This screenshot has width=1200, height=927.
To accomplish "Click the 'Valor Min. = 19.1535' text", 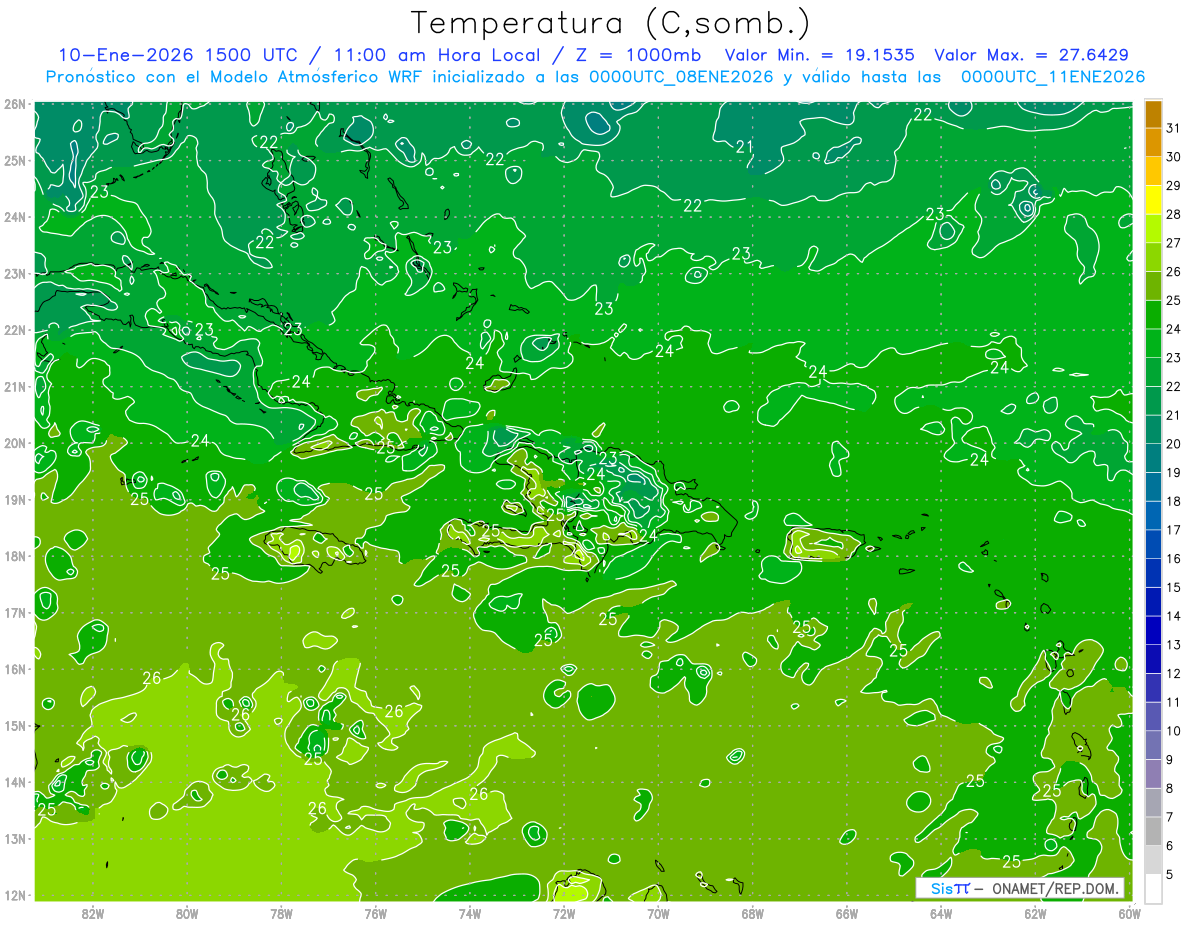I will (820, 55).
